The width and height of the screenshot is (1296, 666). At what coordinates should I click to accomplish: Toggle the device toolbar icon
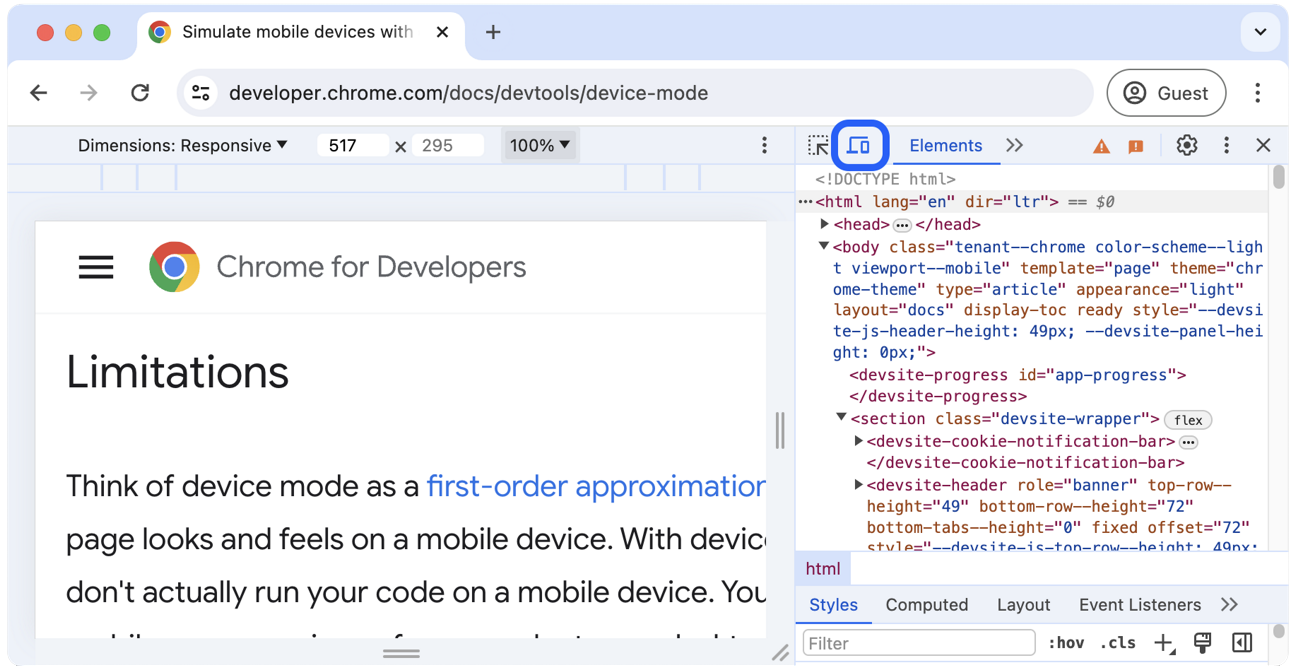(x=858, y=145)
